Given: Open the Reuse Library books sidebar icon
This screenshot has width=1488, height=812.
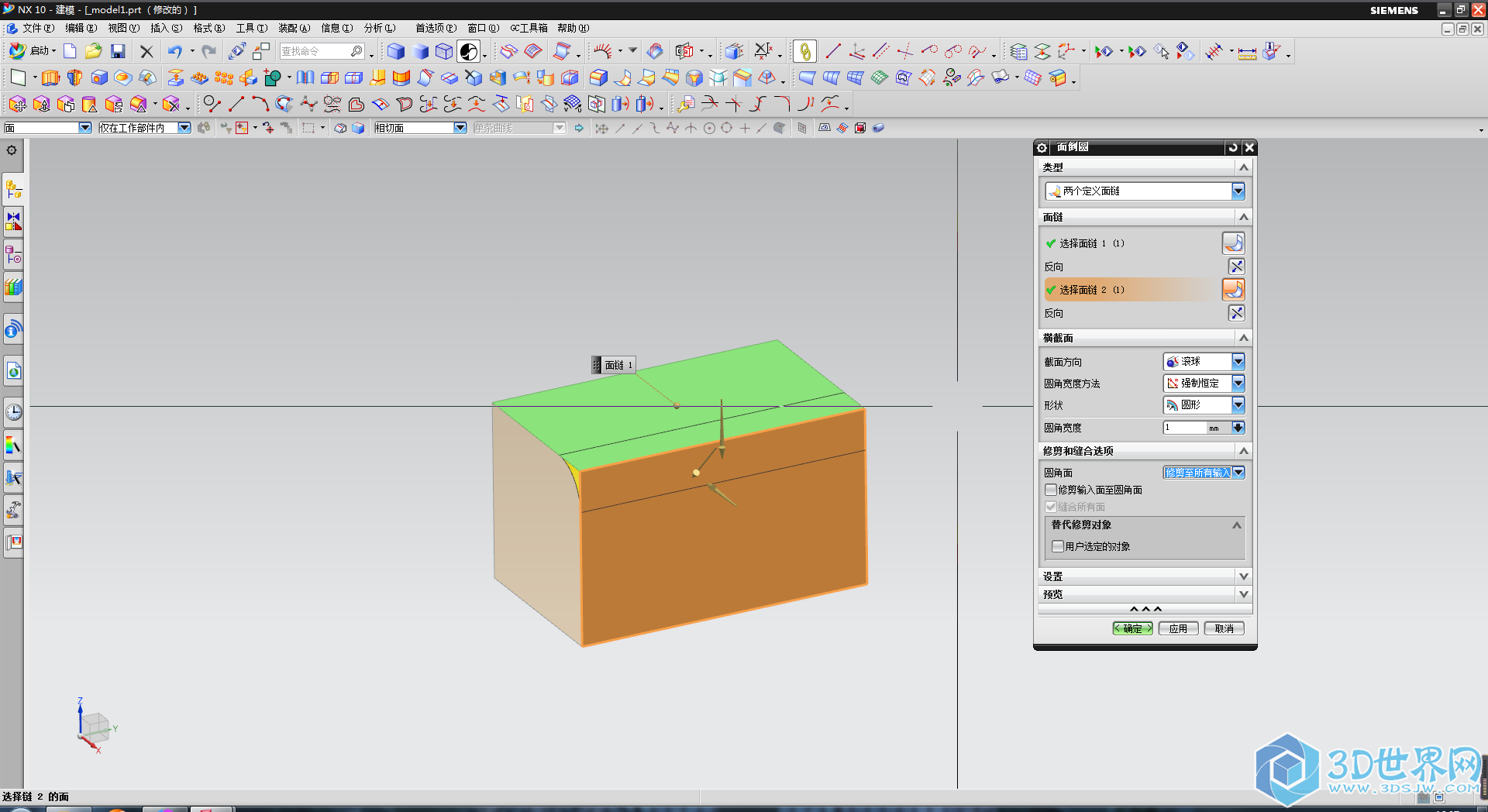Looking at the screenshot, I should pos(13,287).
